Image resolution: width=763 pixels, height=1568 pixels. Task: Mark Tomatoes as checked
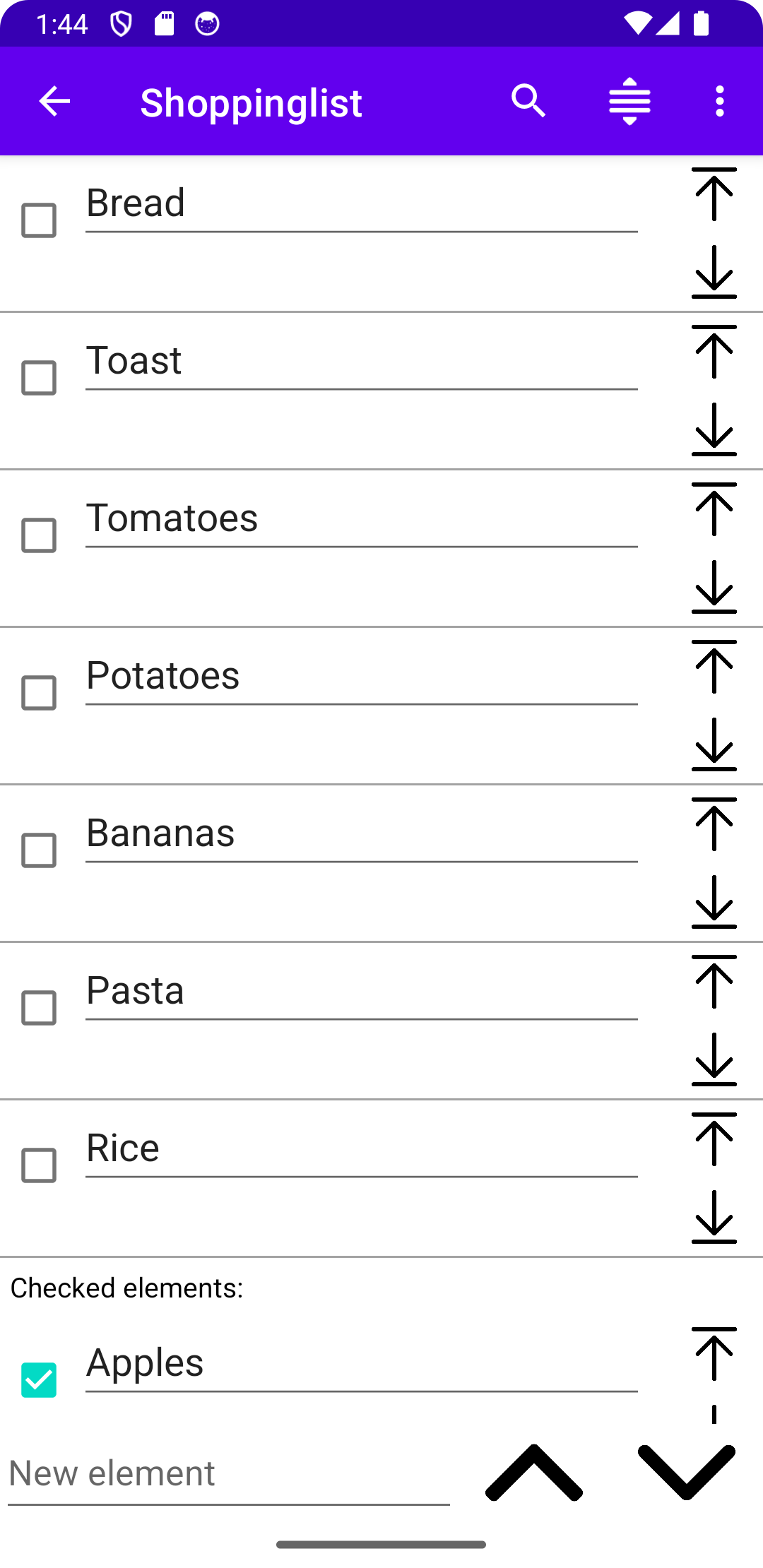pos(39,535)
